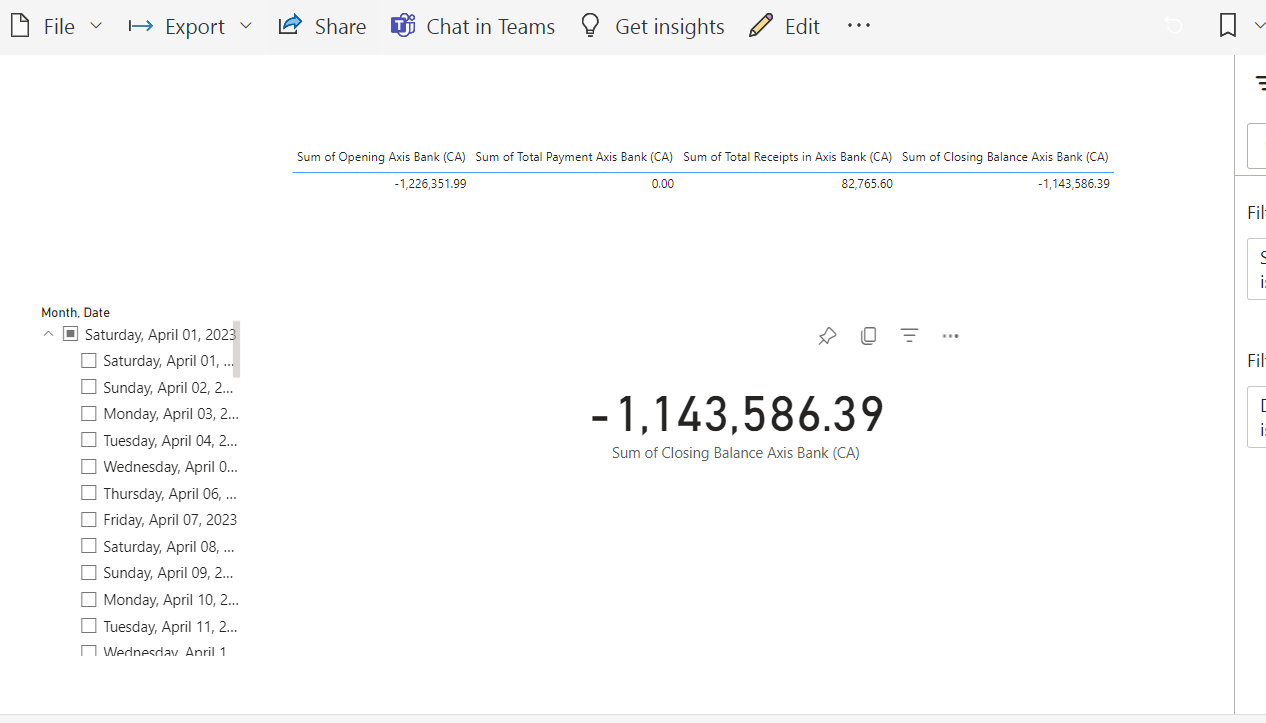
Task: Click the Teams logo icon
Action: 403,26
